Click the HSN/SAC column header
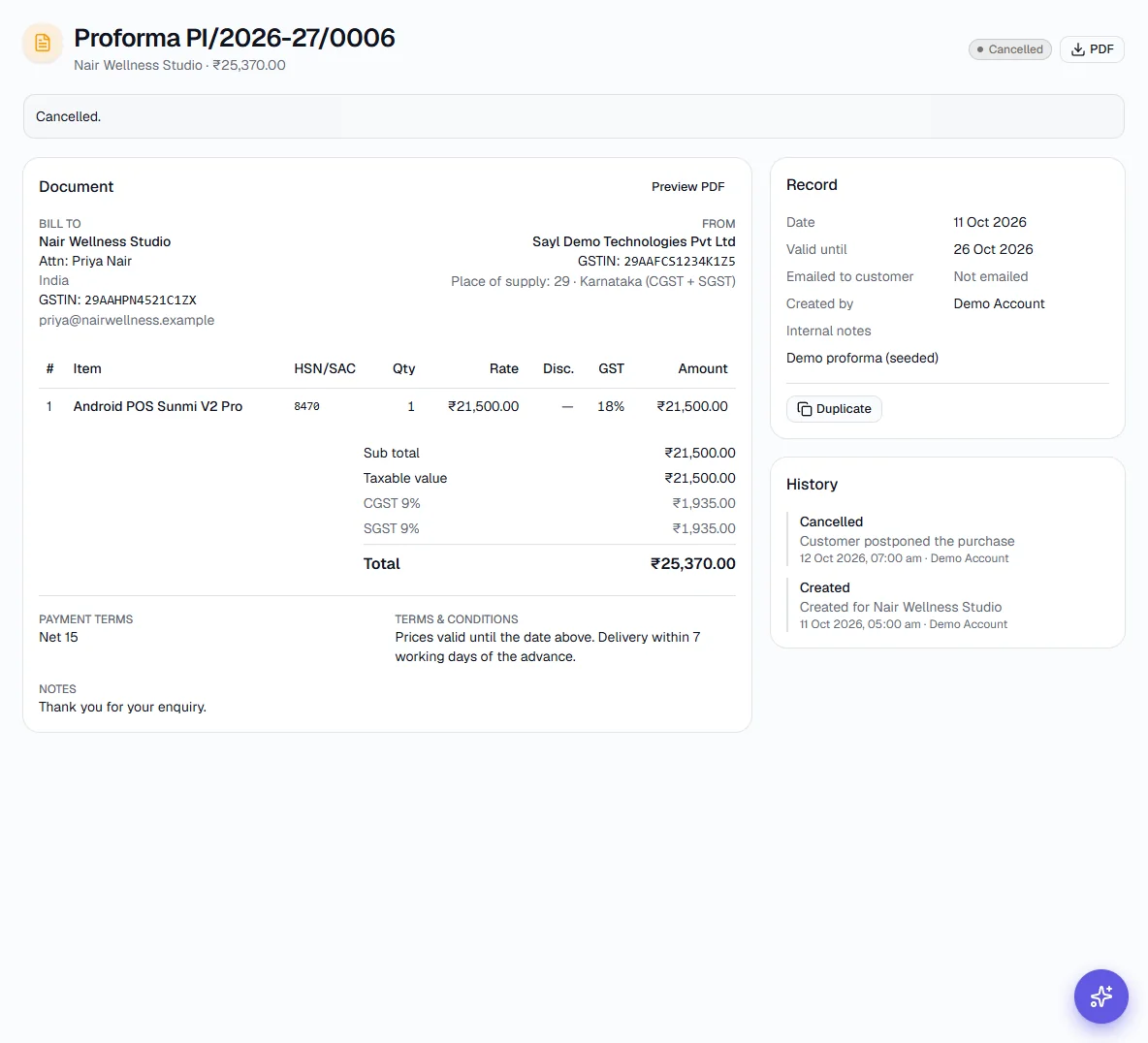The width and height of the screenshot is (1148, 1043). coord(325,369)
